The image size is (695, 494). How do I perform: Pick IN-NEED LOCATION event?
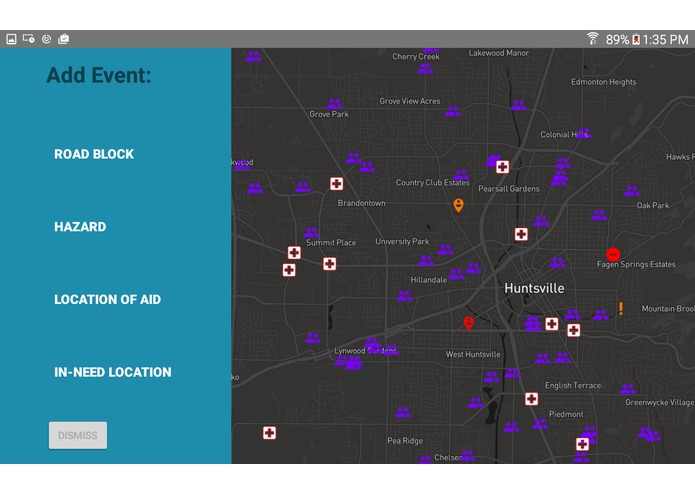pos(113,372)
